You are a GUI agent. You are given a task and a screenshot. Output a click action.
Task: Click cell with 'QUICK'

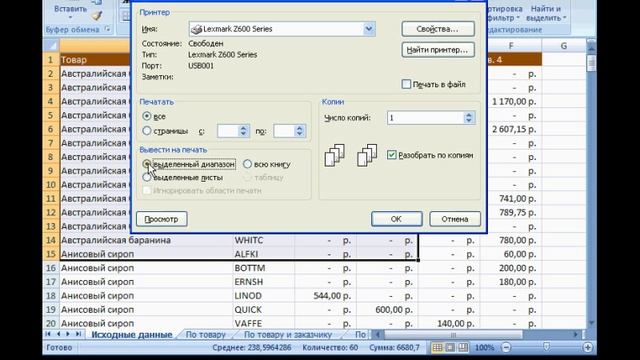coord(264,310)
